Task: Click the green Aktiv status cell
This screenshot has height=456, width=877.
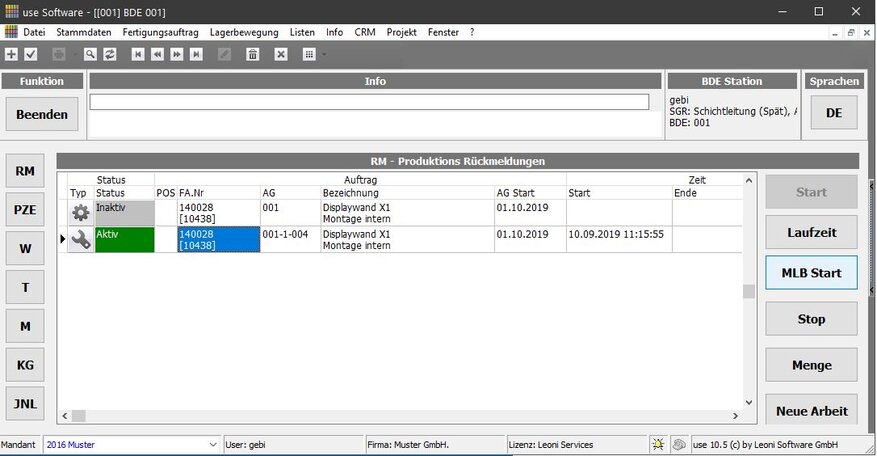Action: coord(124,239)
